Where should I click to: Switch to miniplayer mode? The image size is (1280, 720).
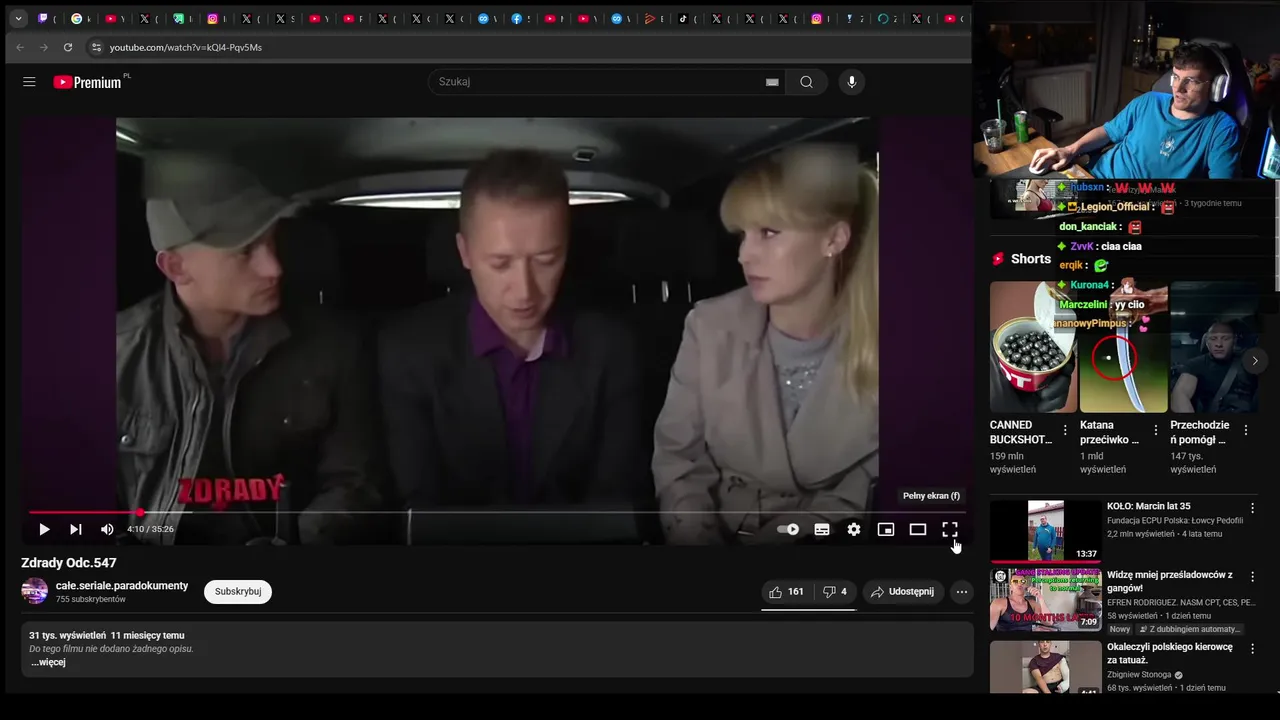point(886,529)
